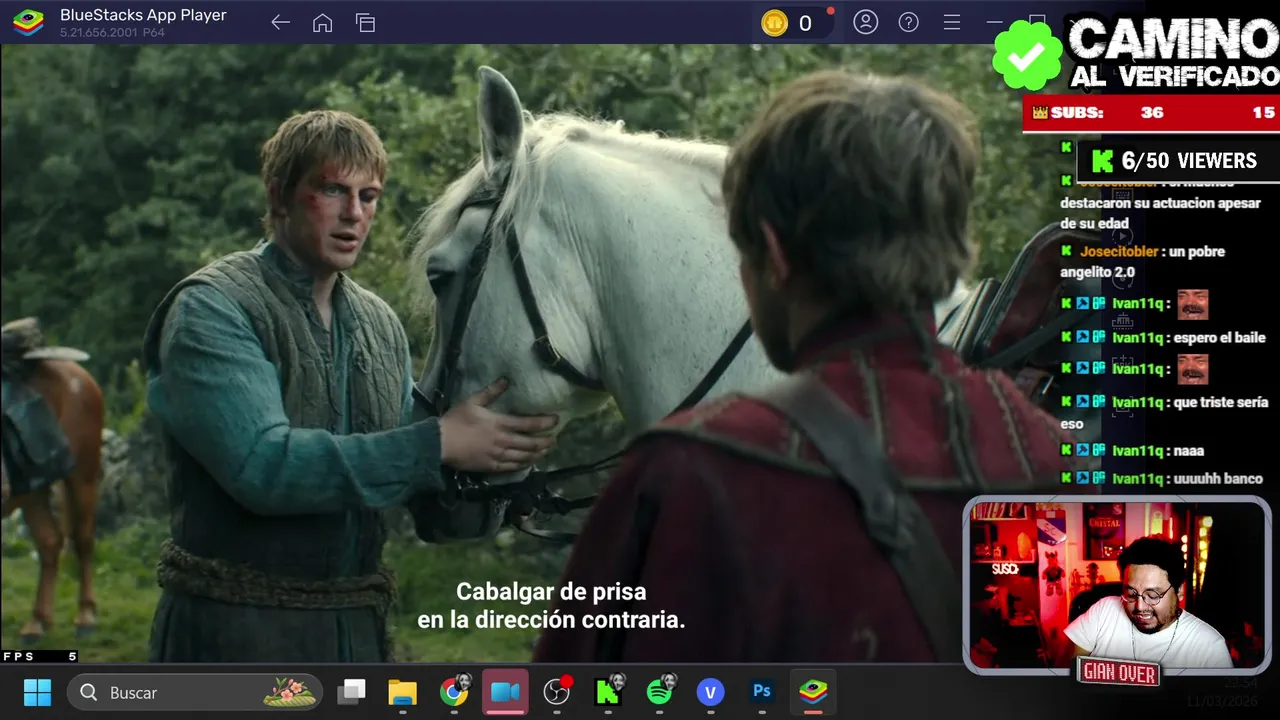1280x720 pixels.
Task: Click chat message 'naaa'
Action: click(1188, 451)
